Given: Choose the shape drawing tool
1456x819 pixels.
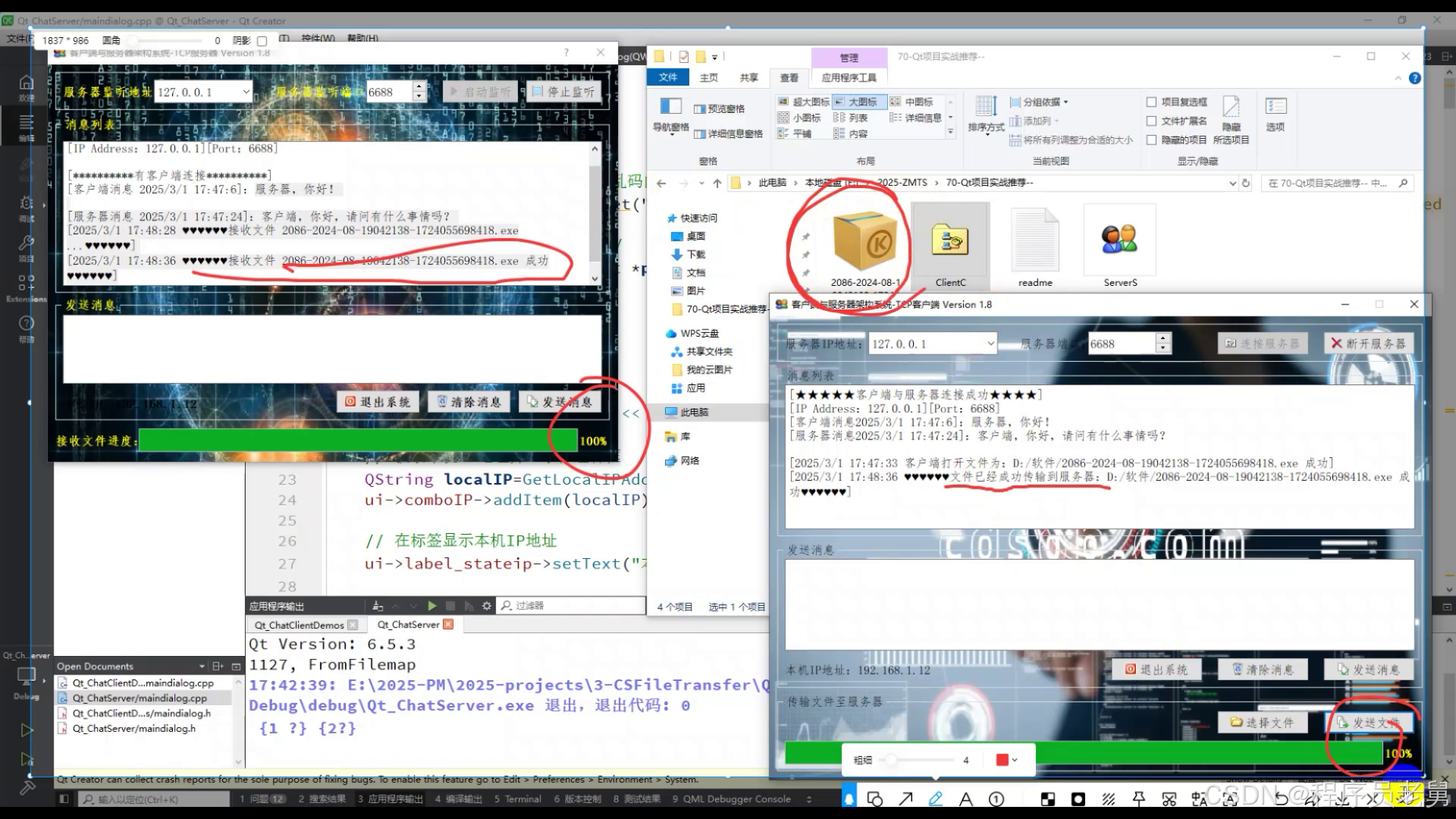Looking at the screenshot, I should coord(874,799).
